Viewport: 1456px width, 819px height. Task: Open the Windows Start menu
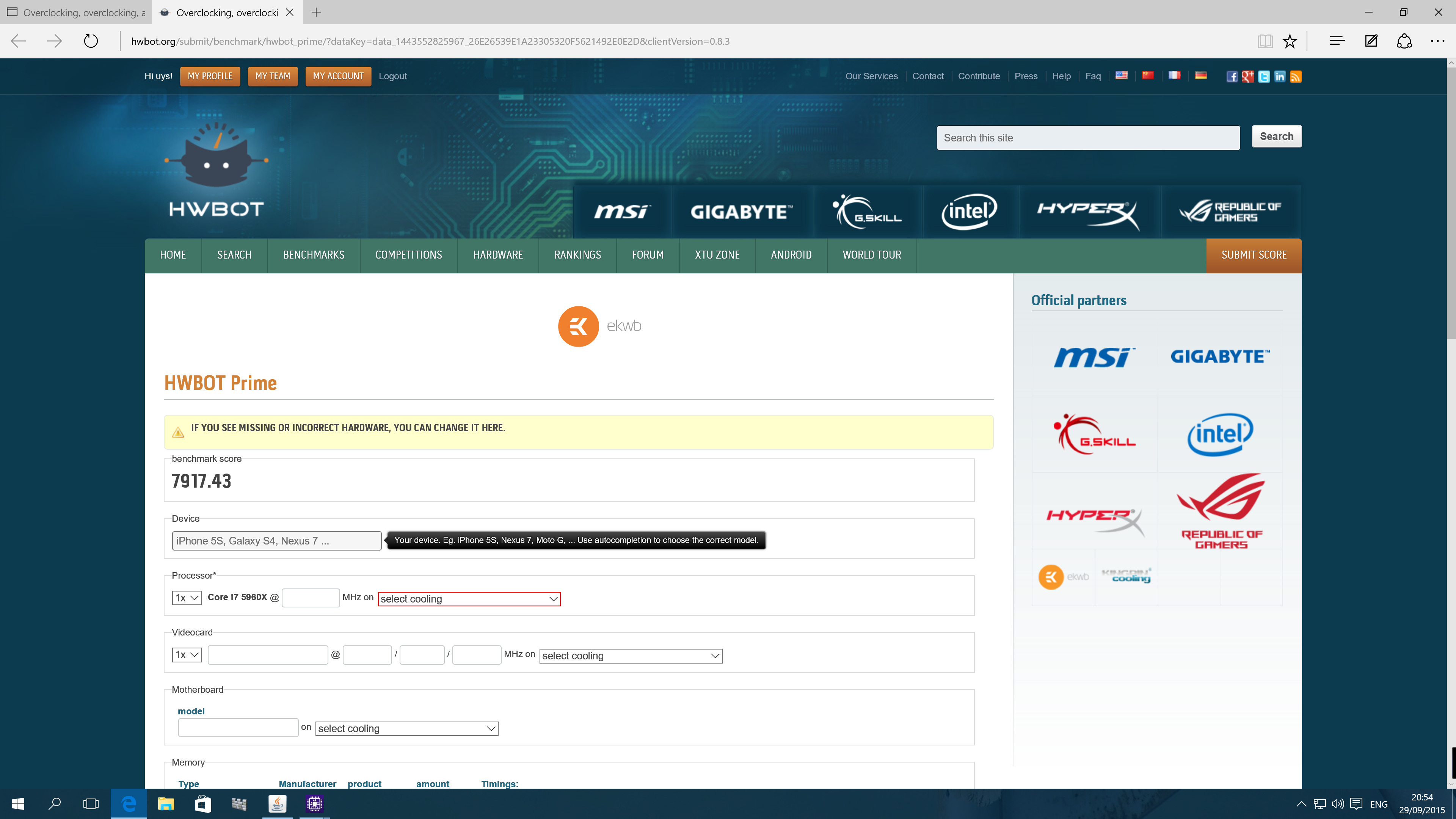18,803
